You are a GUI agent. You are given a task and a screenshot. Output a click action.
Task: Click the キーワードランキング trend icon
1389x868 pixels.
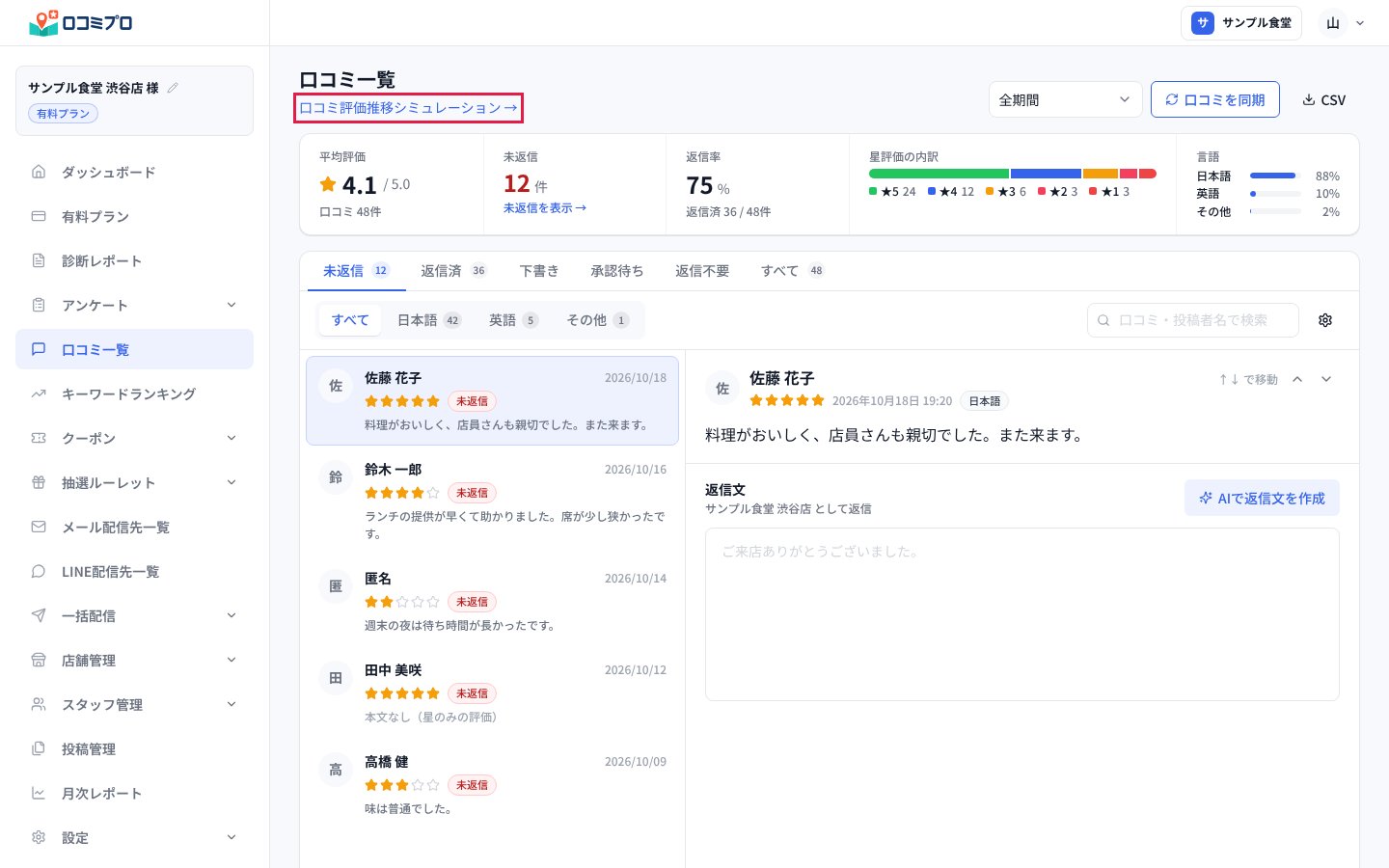click(x=39, y=393)
